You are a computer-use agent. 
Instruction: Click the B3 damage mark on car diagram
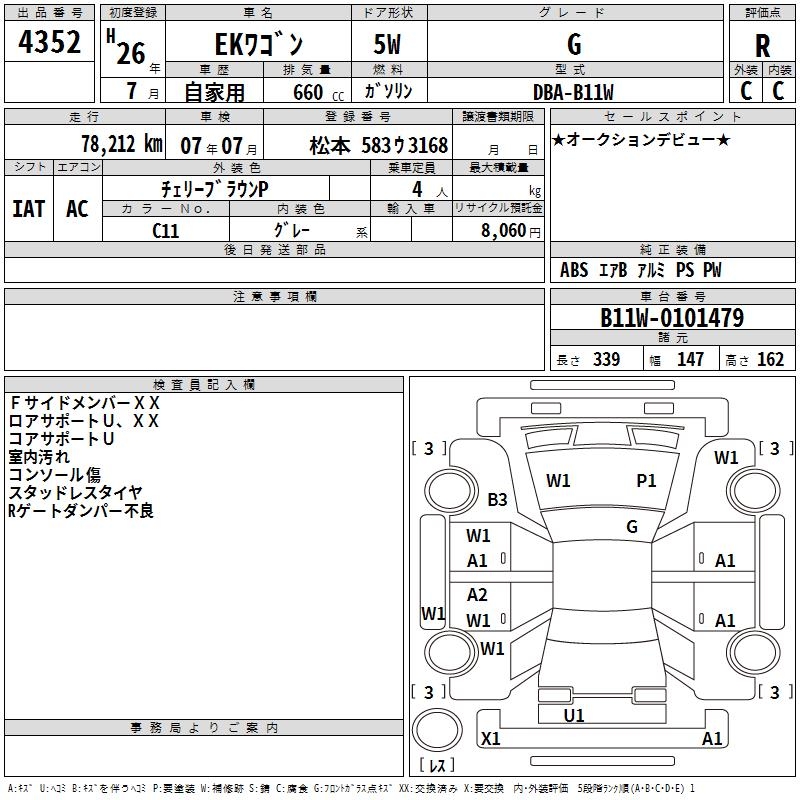[497, 499]
